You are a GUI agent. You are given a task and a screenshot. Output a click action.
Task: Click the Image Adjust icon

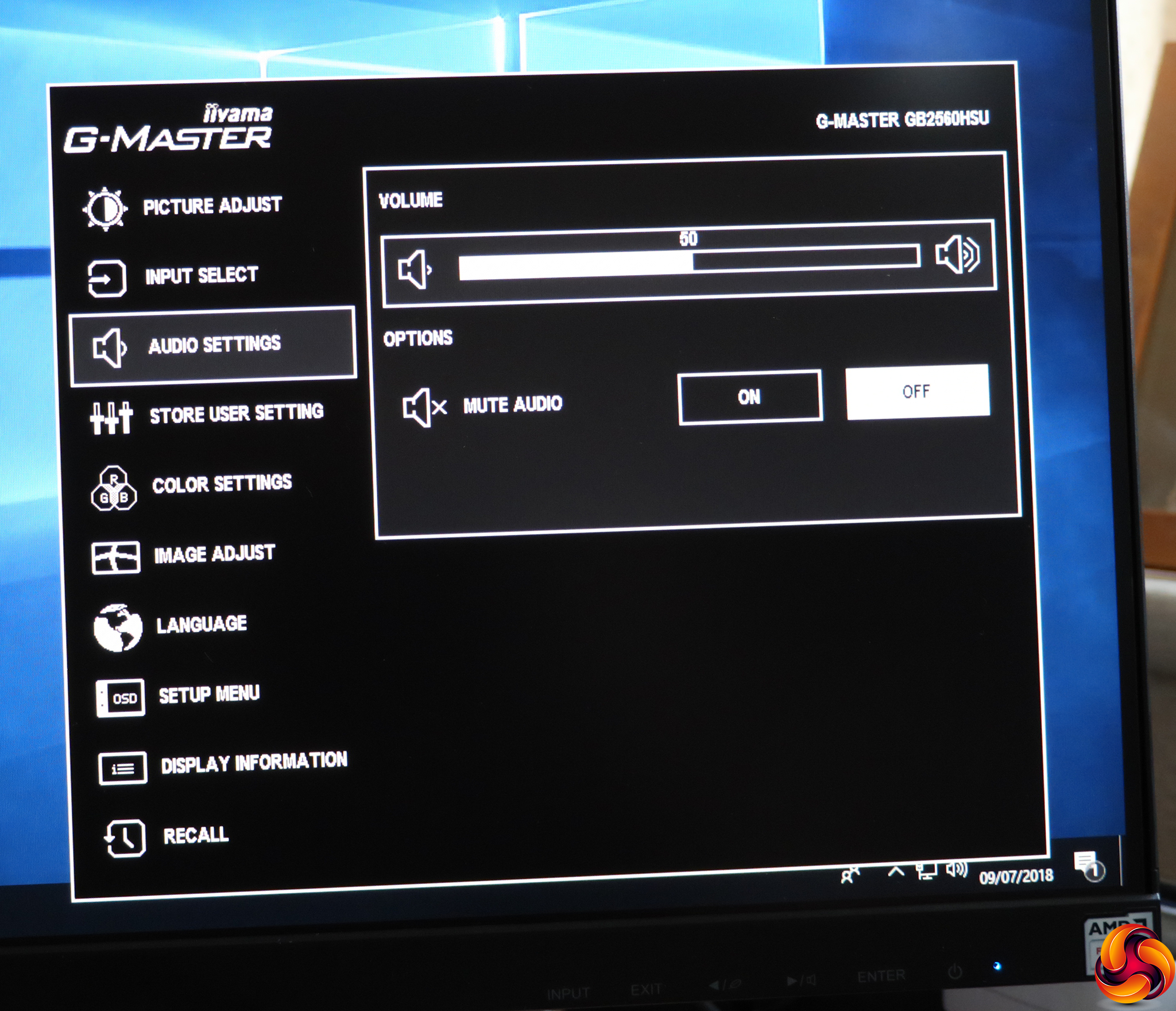coord(115,557)
